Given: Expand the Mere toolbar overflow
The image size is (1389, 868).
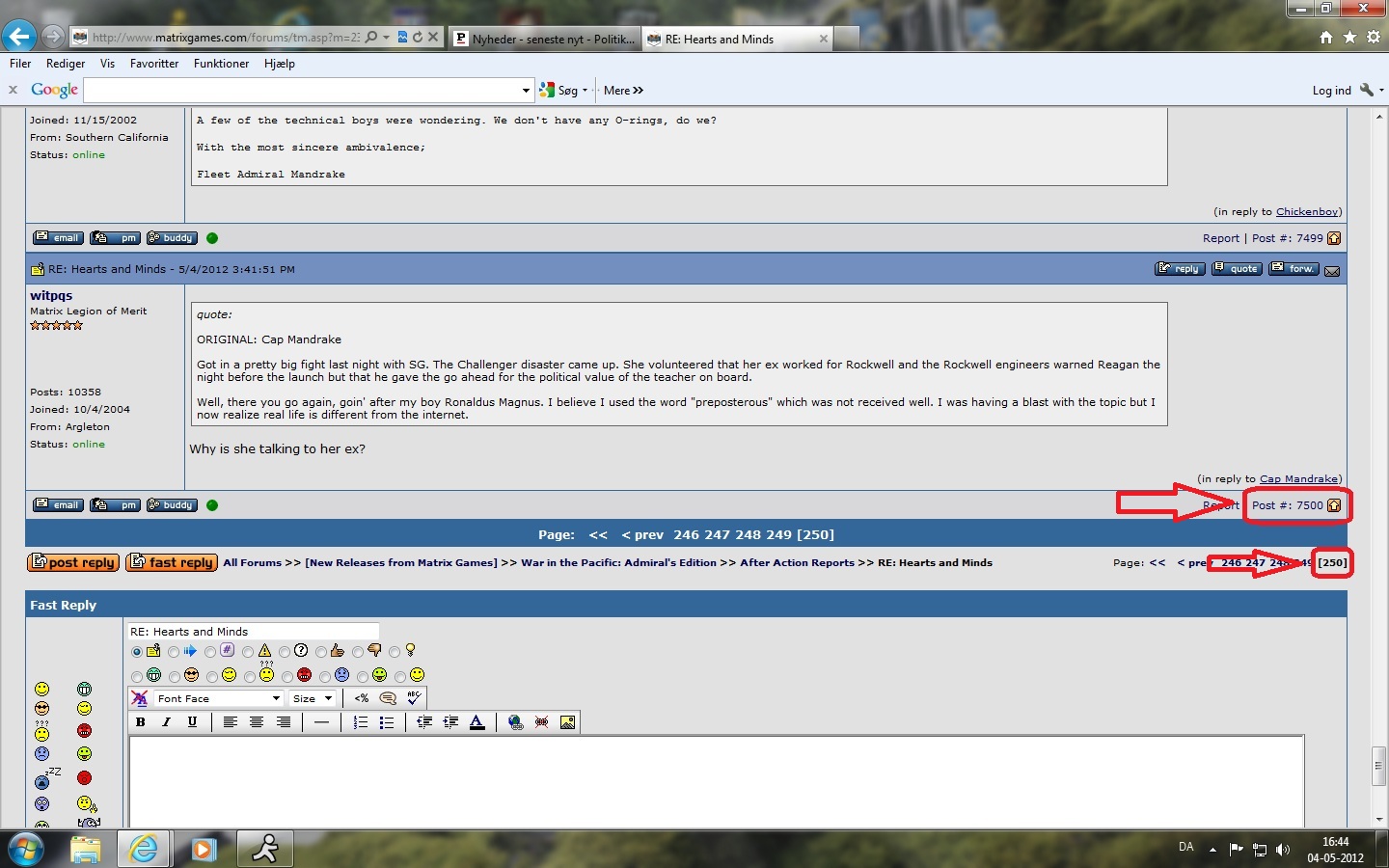Looking at the screenshot, I should (623, 91).
